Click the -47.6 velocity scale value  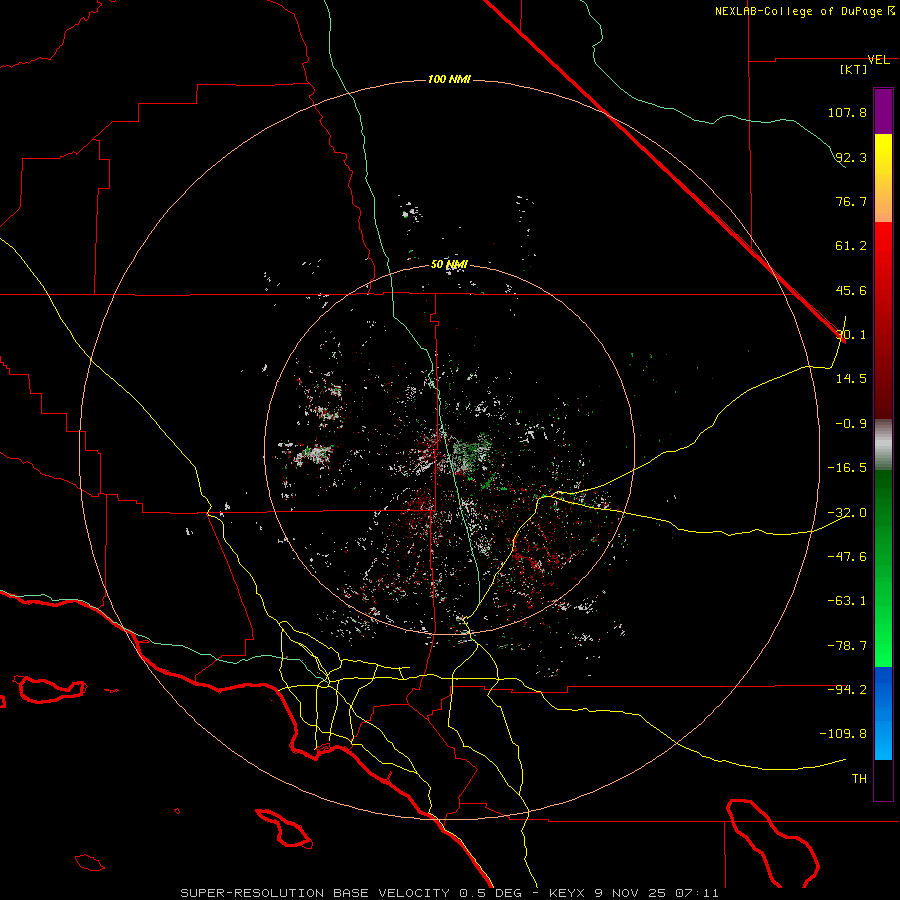tap(847, 557)
